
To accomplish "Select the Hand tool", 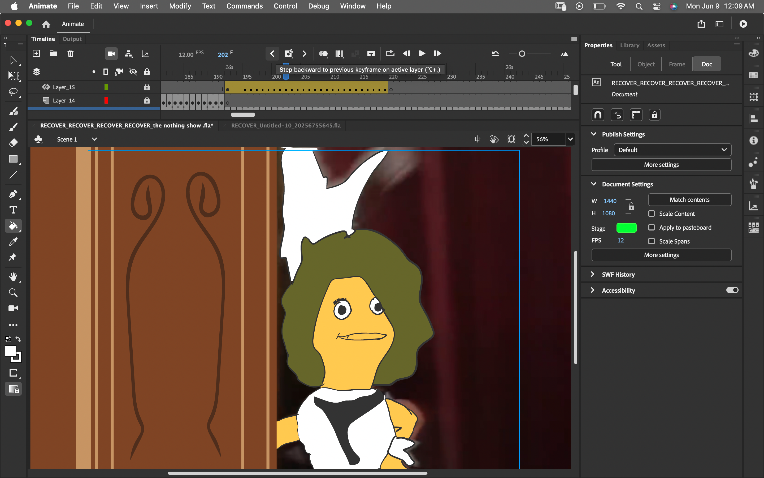I will click(13, 277).
